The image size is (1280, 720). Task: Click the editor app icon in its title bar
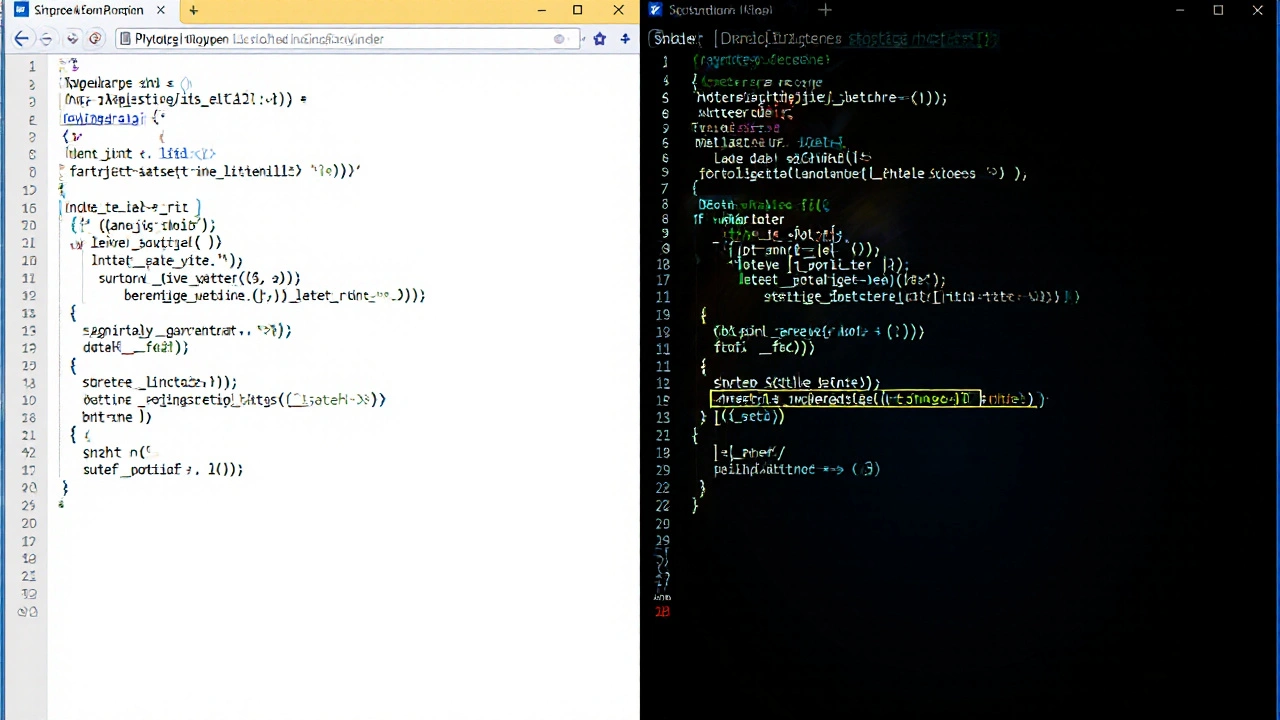click(655, 10)
